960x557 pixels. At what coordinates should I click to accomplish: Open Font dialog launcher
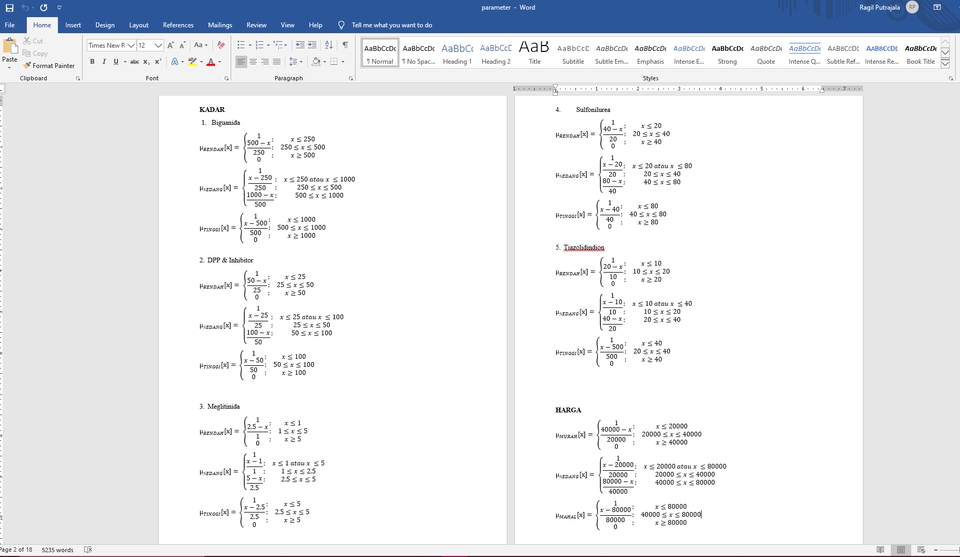coord(227,78)
